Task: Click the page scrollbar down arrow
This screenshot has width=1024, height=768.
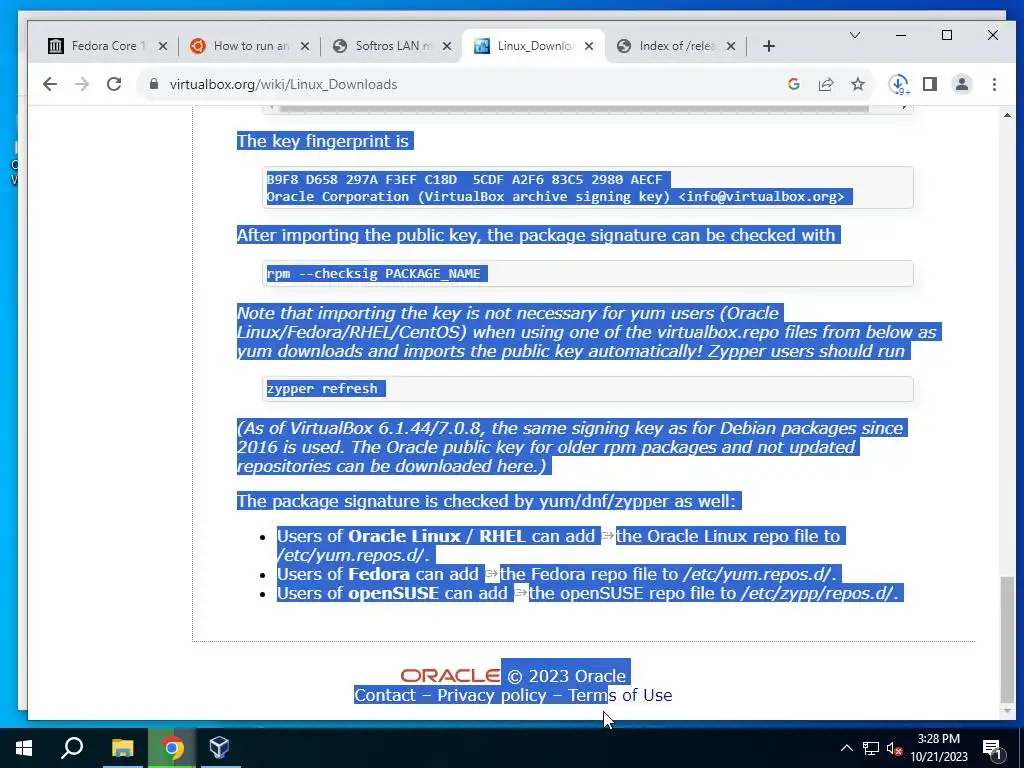Action: [1007, 711]
